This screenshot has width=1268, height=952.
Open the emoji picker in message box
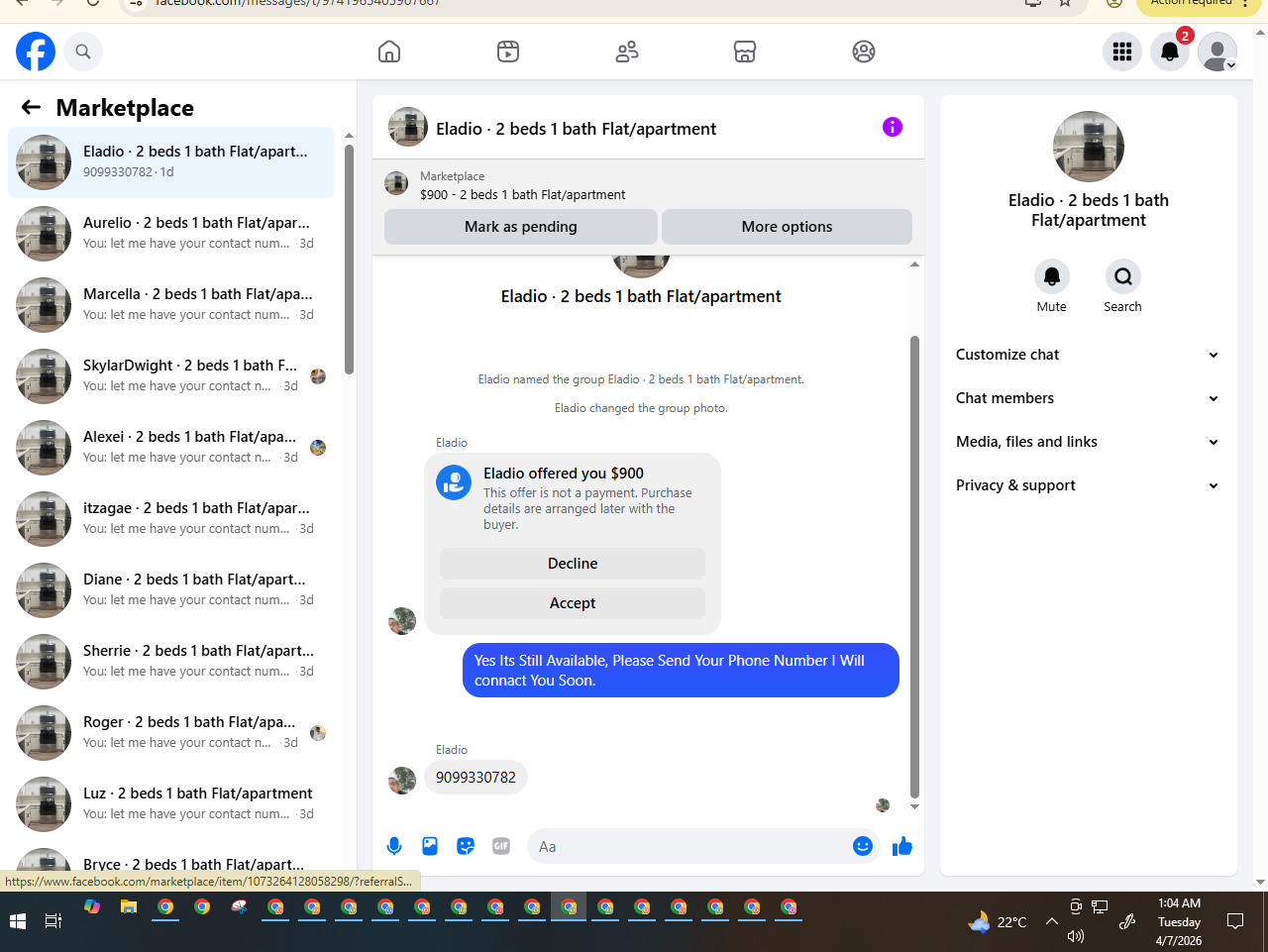click(863, 846)
